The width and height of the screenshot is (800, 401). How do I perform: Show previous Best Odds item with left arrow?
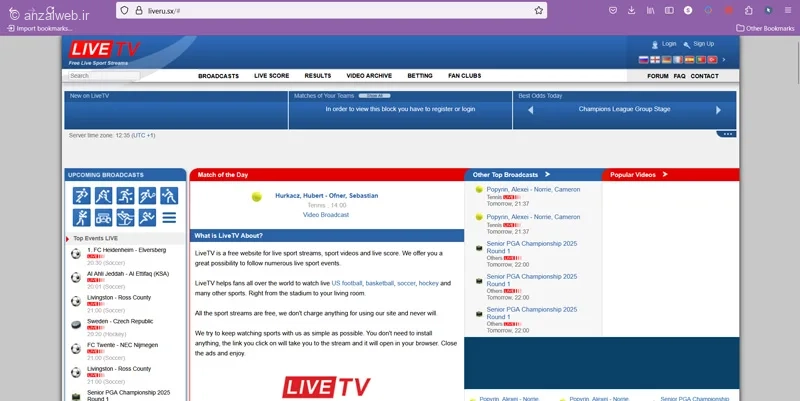(x=531, y=110)
